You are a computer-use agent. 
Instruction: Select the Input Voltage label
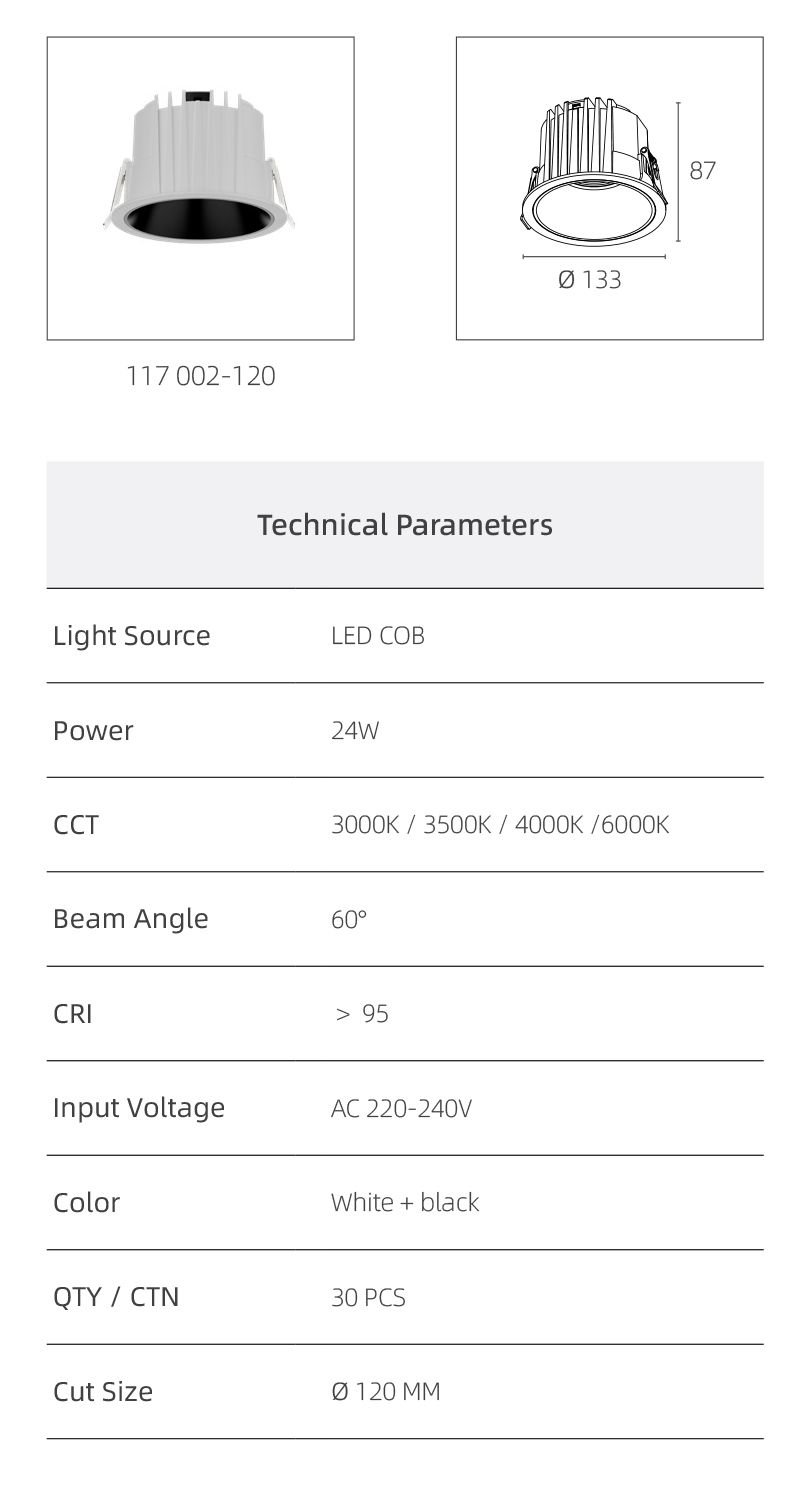click(139, 1108)
